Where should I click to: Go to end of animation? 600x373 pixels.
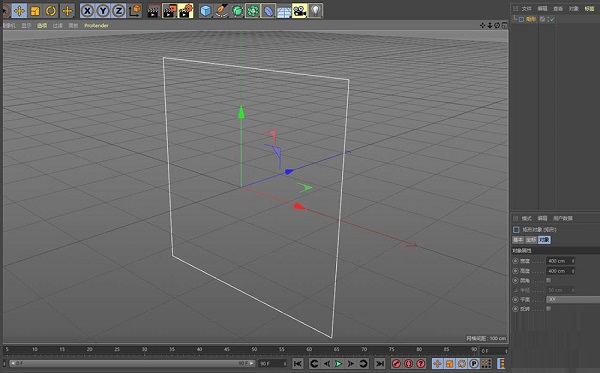[380, 363]
